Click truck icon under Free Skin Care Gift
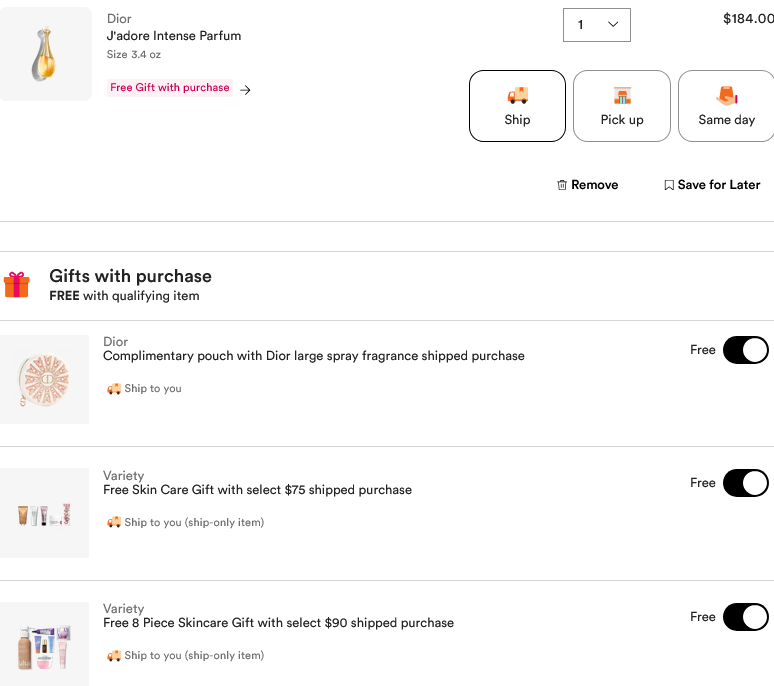The image size is (774, 686). point(114,522)
